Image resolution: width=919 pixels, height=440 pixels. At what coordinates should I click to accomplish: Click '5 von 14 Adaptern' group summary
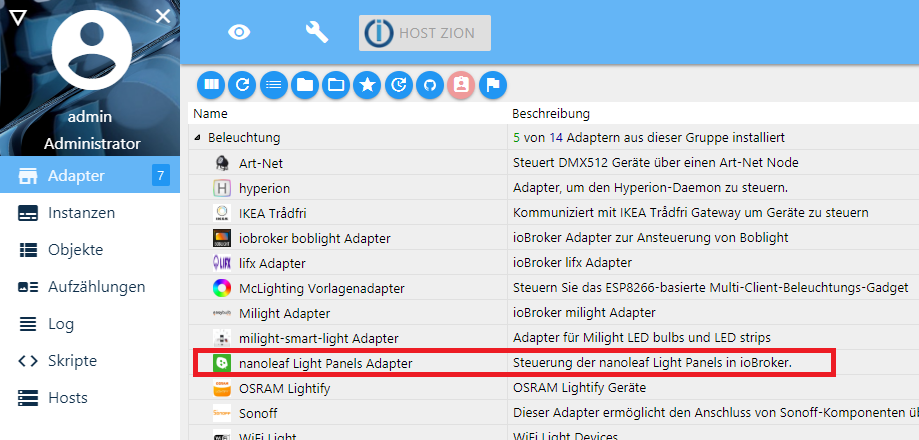click(x=649, y=138)
